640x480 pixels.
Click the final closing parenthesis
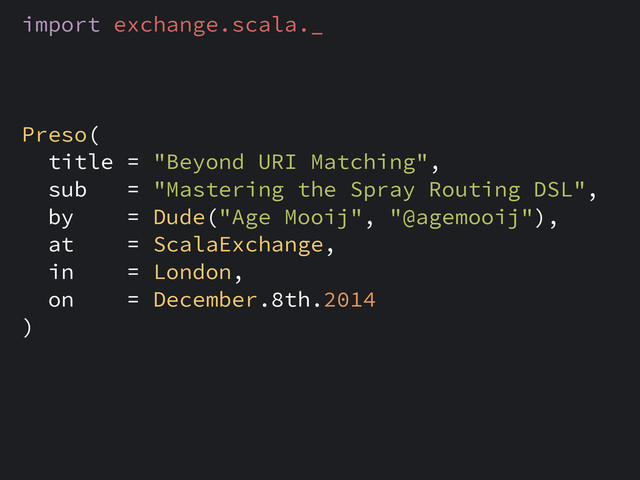pos(27,328)
